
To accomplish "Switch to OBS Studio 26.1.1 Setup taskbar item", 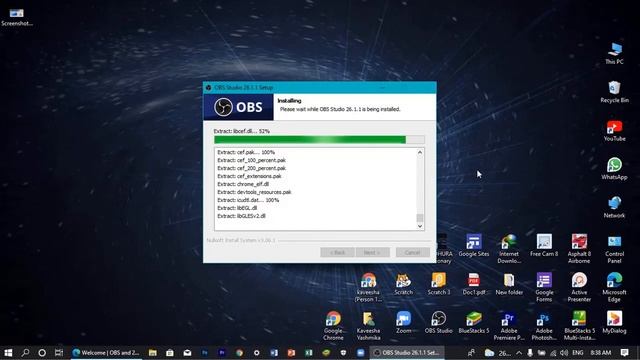I will click(407, 353).
